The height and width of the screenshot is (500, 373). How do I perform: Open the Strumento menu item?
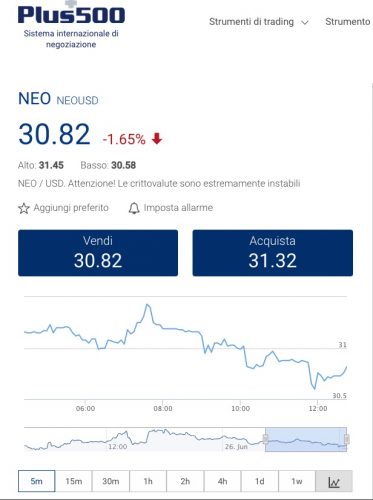click(348, 22)
